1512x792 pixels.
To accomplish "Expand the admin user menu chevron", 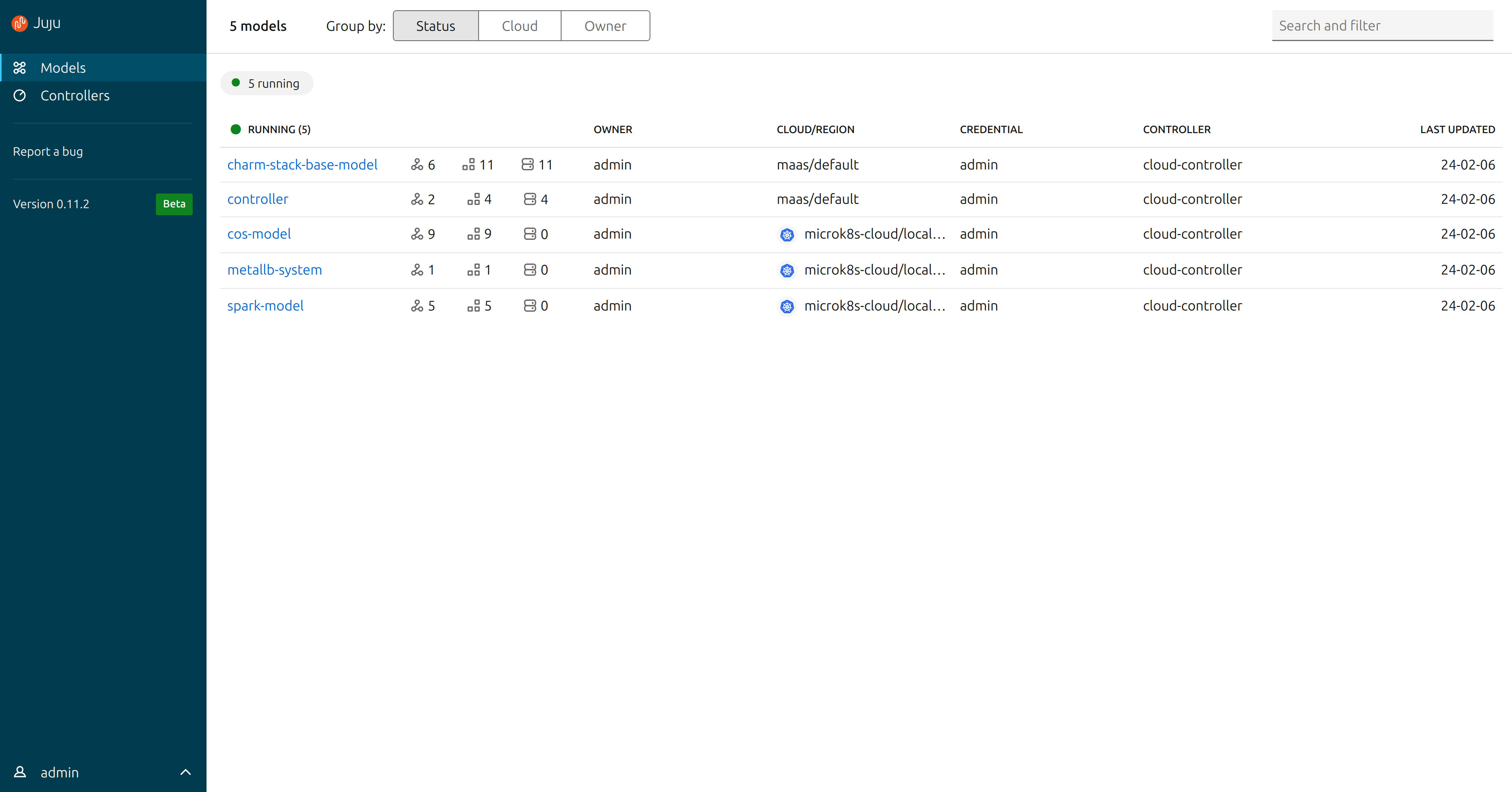I will (x=186, y=772).
